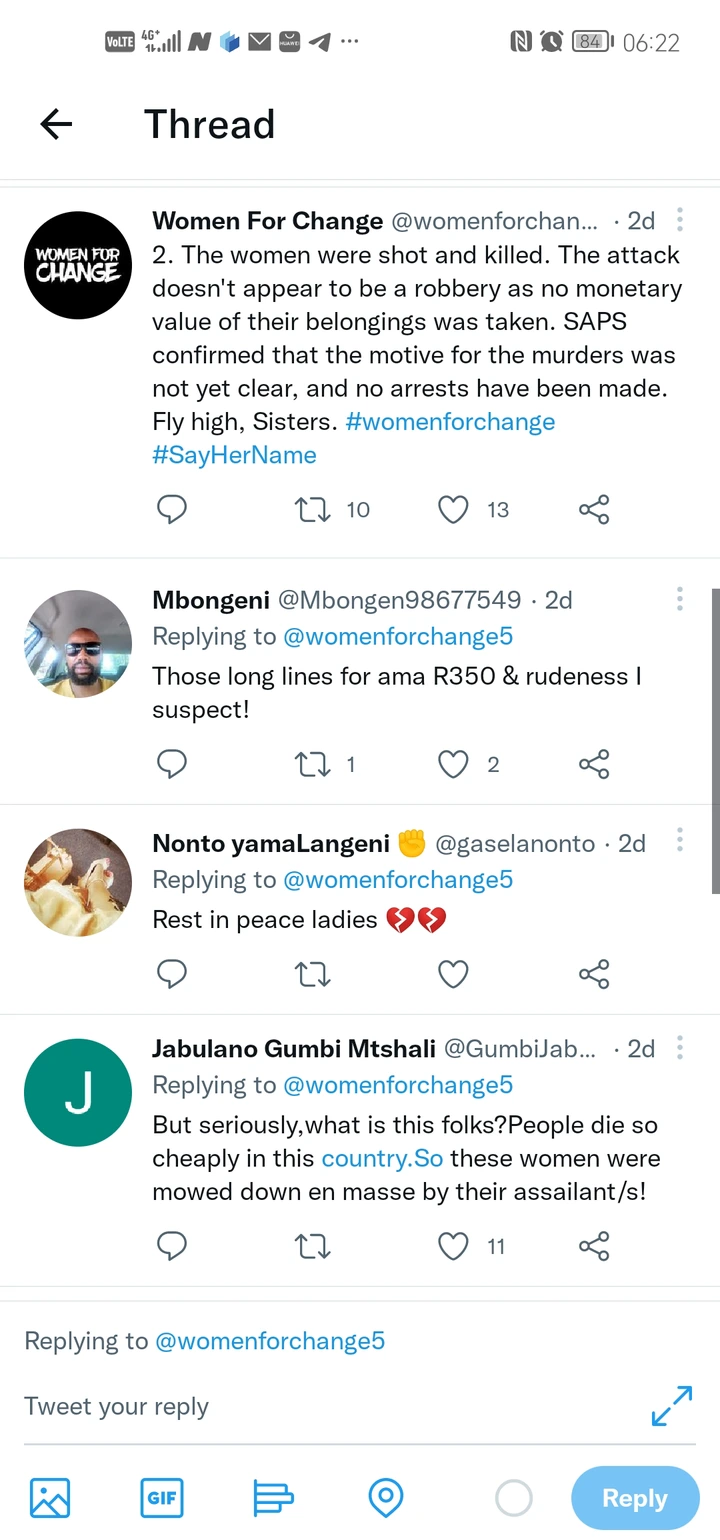The image size is (720, 1540).
Task: Tap the Tweet your reply field
Action: 300,1406
